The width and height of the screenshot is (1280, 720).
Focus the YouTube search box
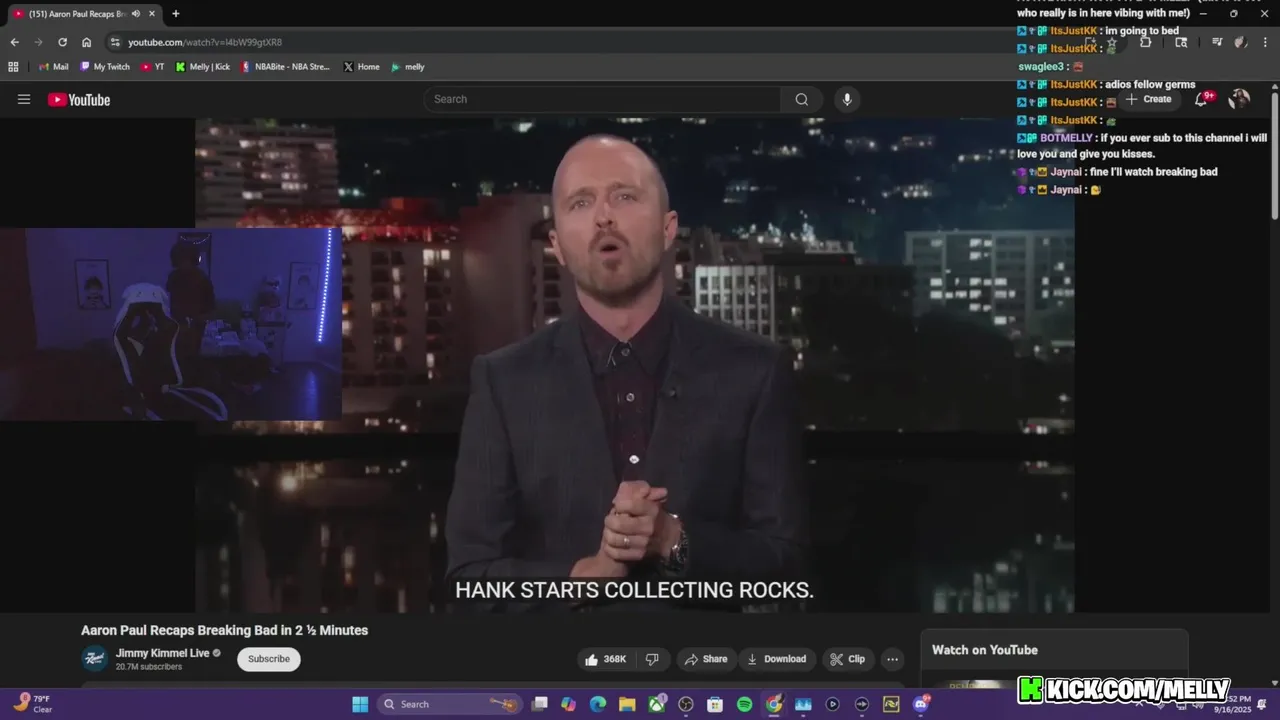pos(602,99)
